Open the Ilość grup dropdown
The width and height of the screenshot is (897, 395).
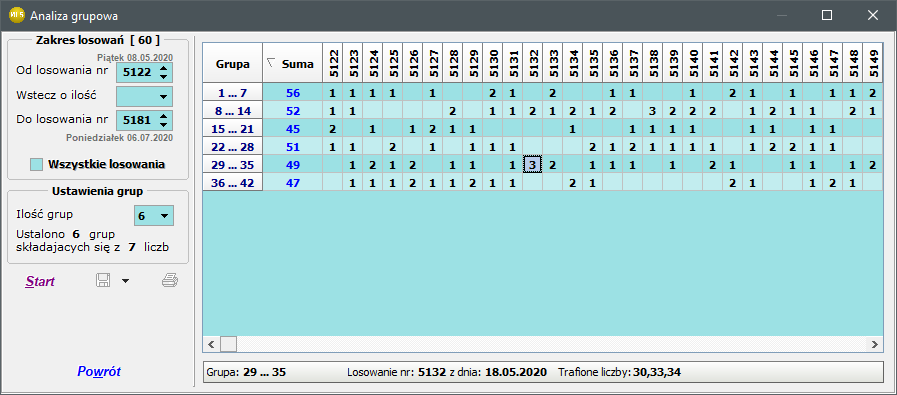[165, 216]
